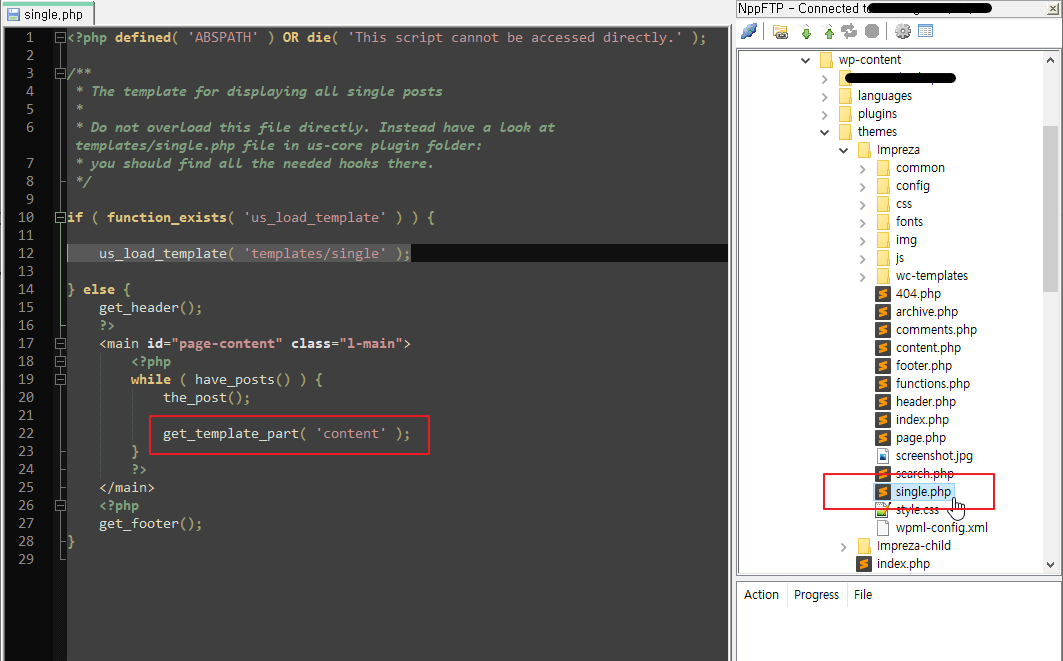Expand the js folder

tap(862, 258)
